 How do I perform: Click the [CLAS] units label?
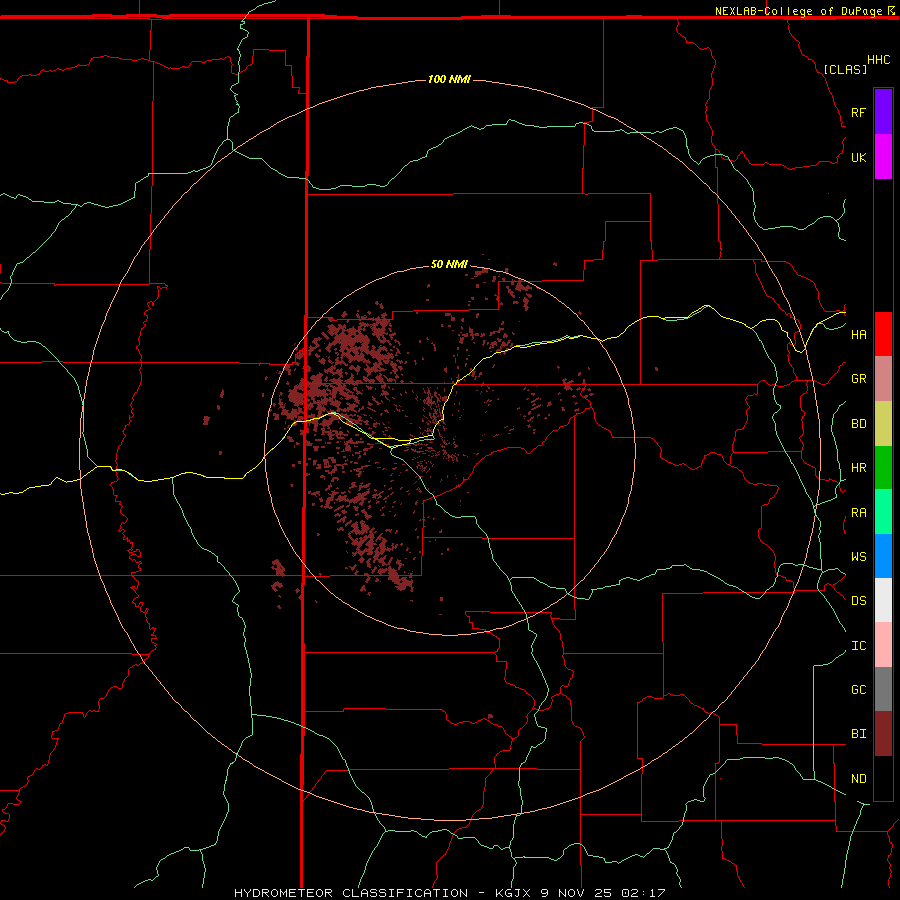845,69
